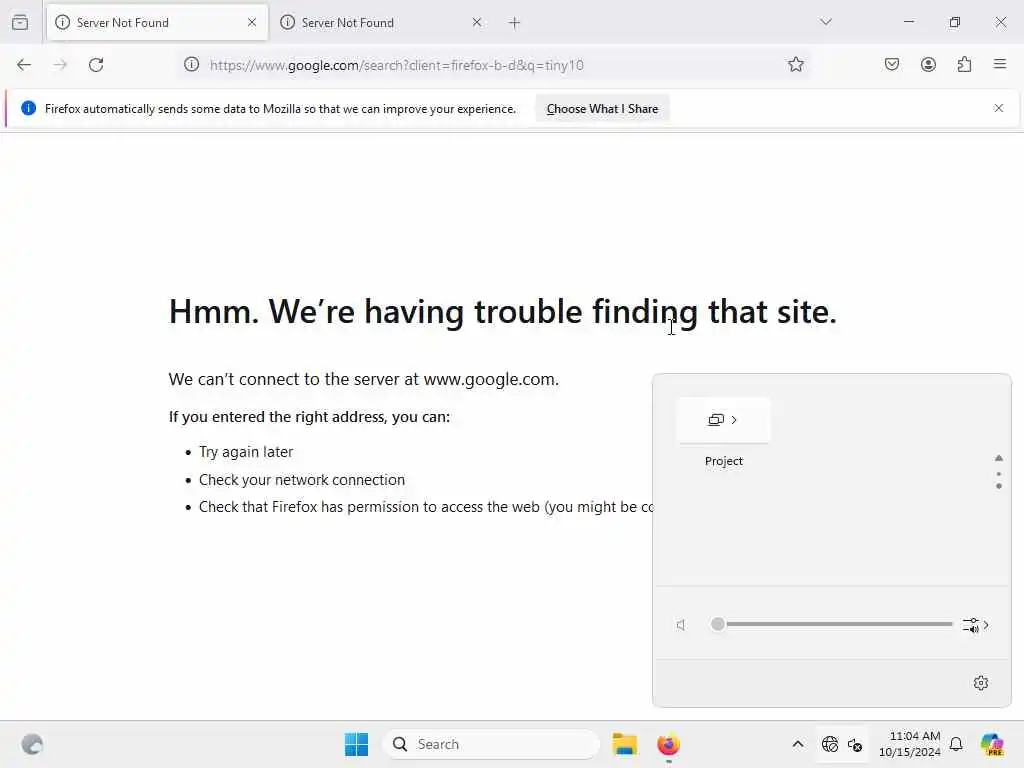Close the first Server Not Found tab
Viewport: 1024px width, 768px height.
pyautogui.click(x=252, y=22)
